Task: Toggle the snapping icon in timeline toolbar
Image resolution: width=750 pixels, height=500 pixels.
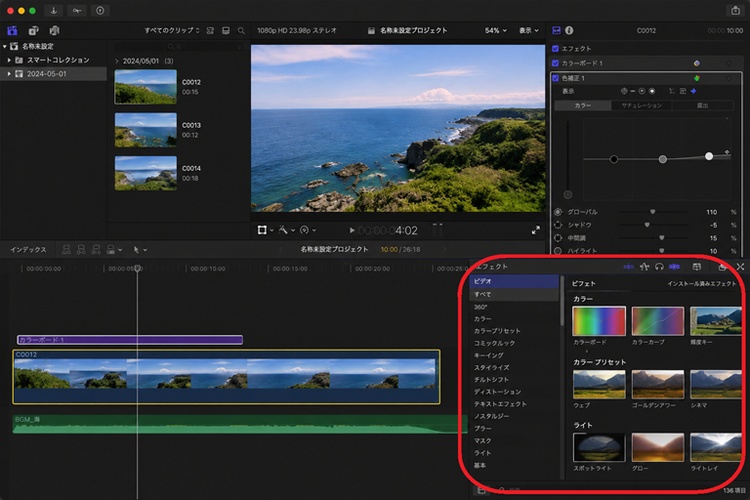Action: 674,267
